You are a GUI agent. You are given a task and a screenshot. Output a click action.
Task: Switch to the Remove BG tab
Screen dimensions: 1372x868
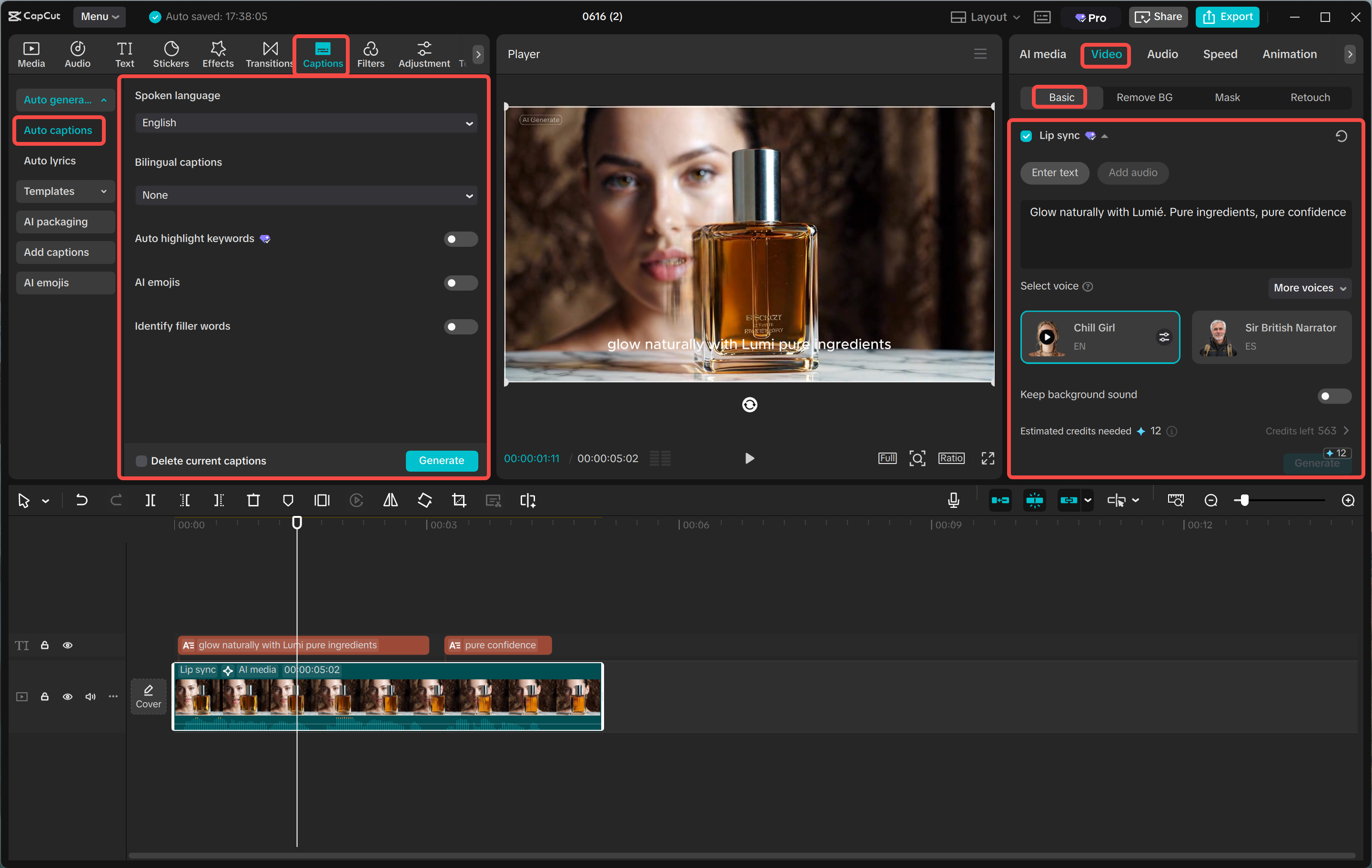pos(1143,97)
